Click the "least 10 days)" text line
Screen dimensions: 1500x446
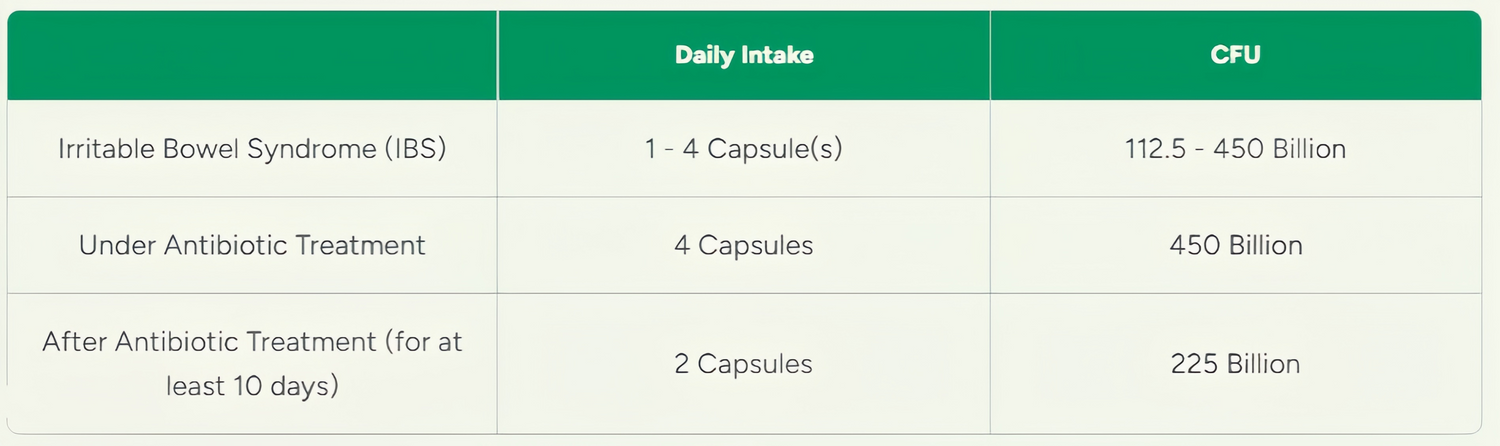(x=252, y=385)
